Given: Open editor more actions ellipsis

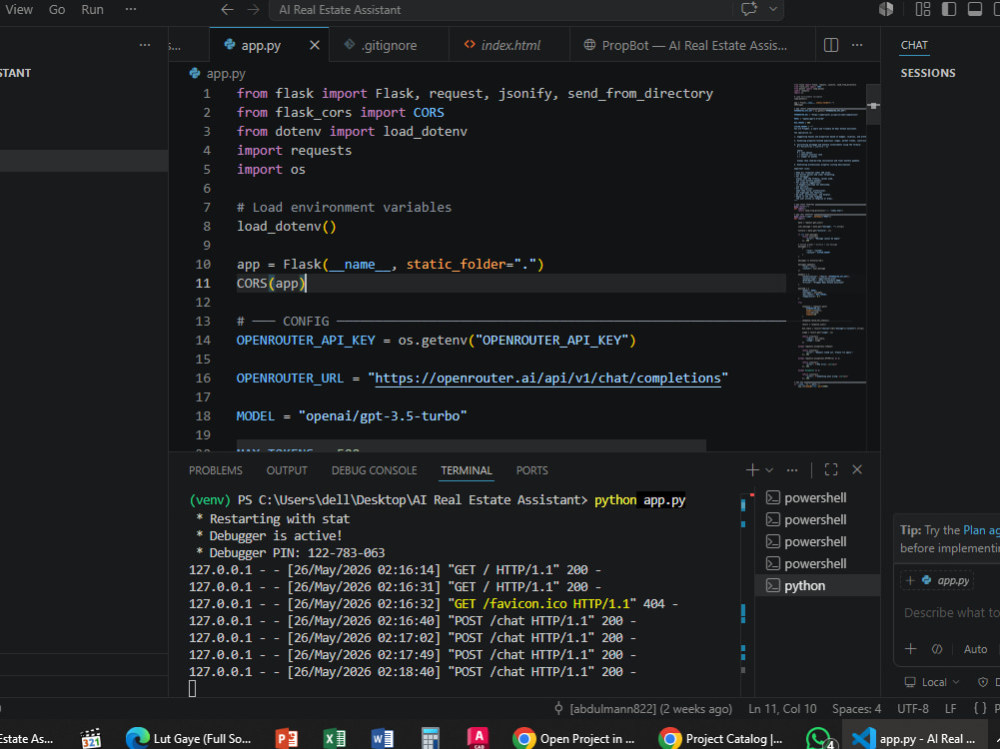Looking at the screenshot, I should 857,45.
